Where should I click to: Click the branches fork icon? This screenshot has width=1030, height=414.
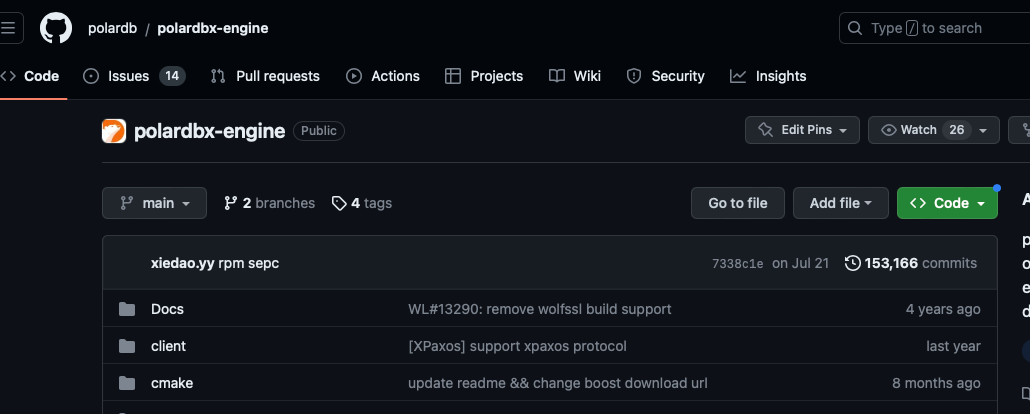231,203
